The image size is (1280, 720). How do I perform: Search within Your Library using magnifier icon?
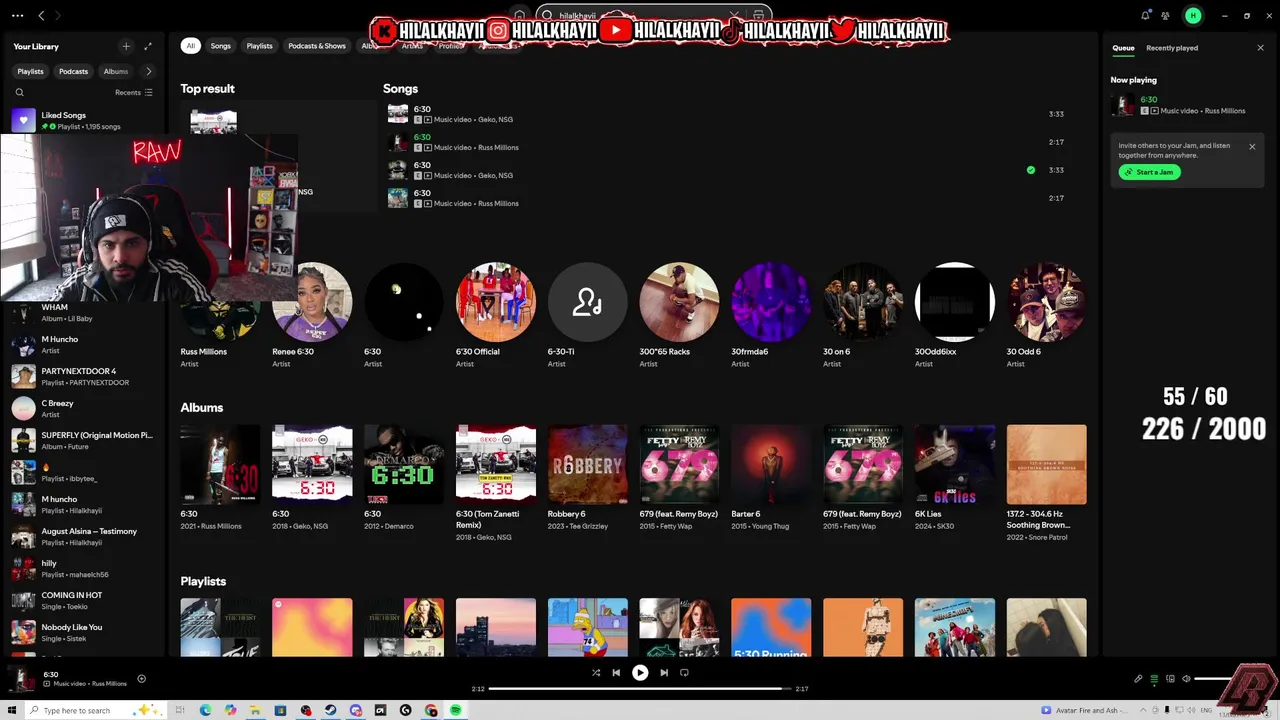[x=19, y=93]
